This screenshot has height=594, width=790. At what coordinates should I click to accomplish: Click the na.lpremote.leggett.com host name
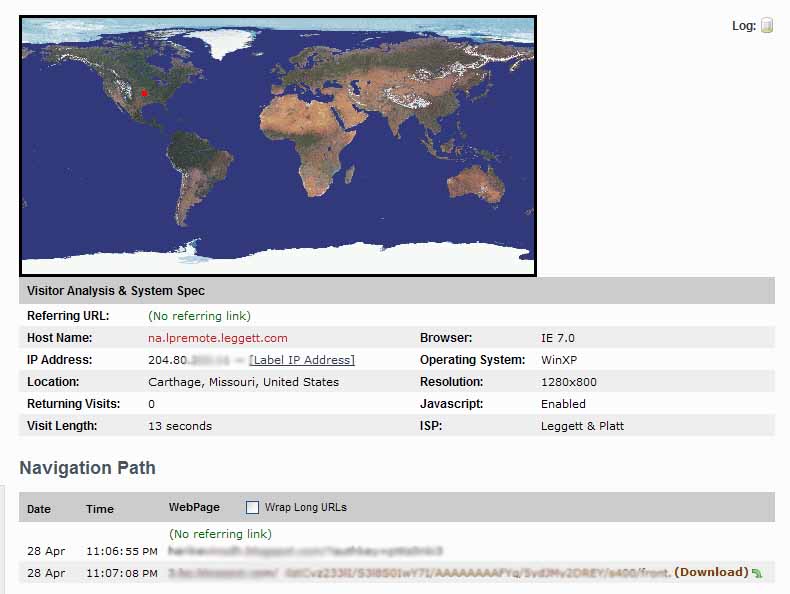(x=217, y=338)
